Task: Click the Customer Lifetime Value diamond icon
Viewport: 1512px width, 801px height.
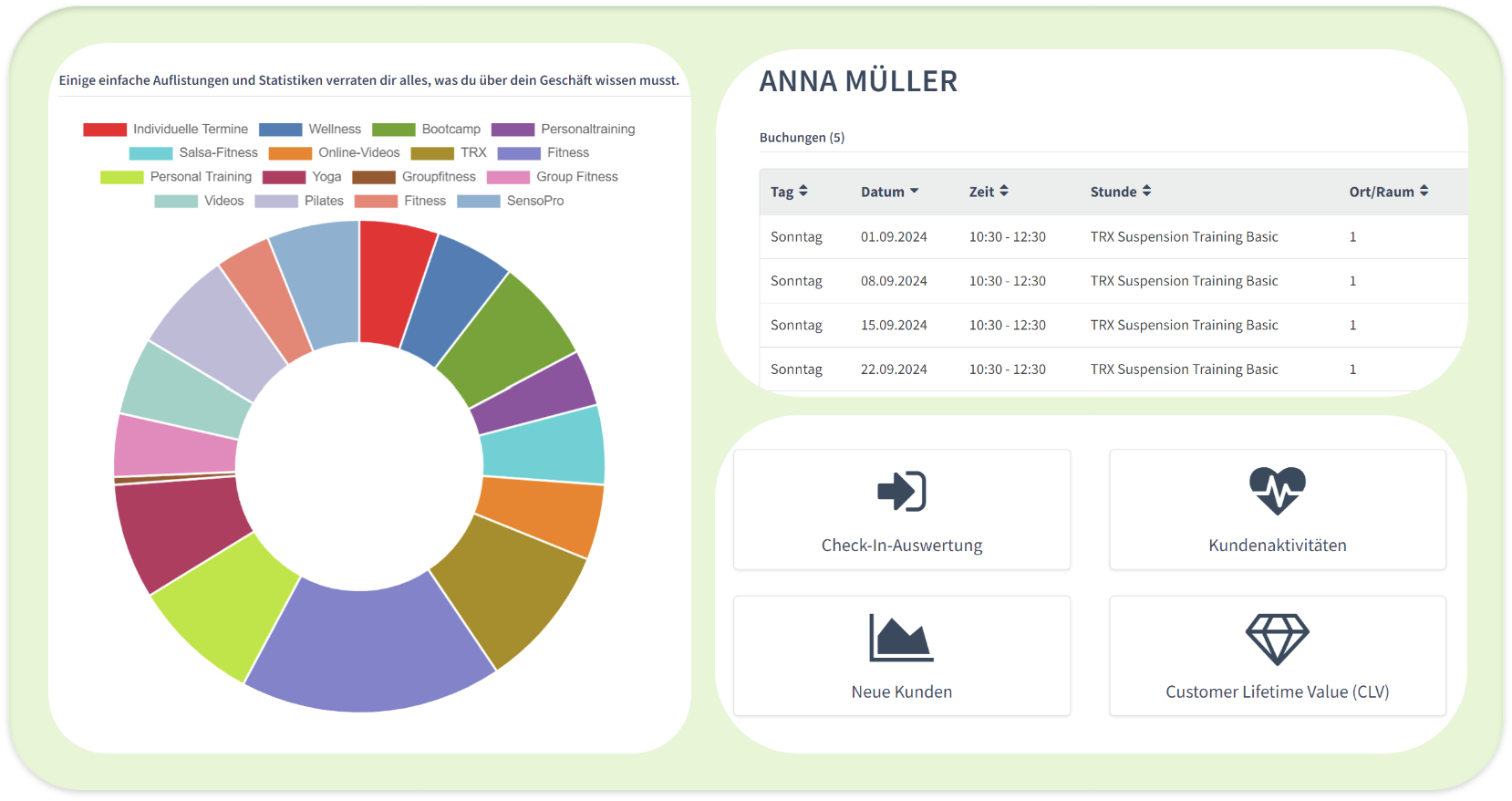Action: pos(1277,639)
